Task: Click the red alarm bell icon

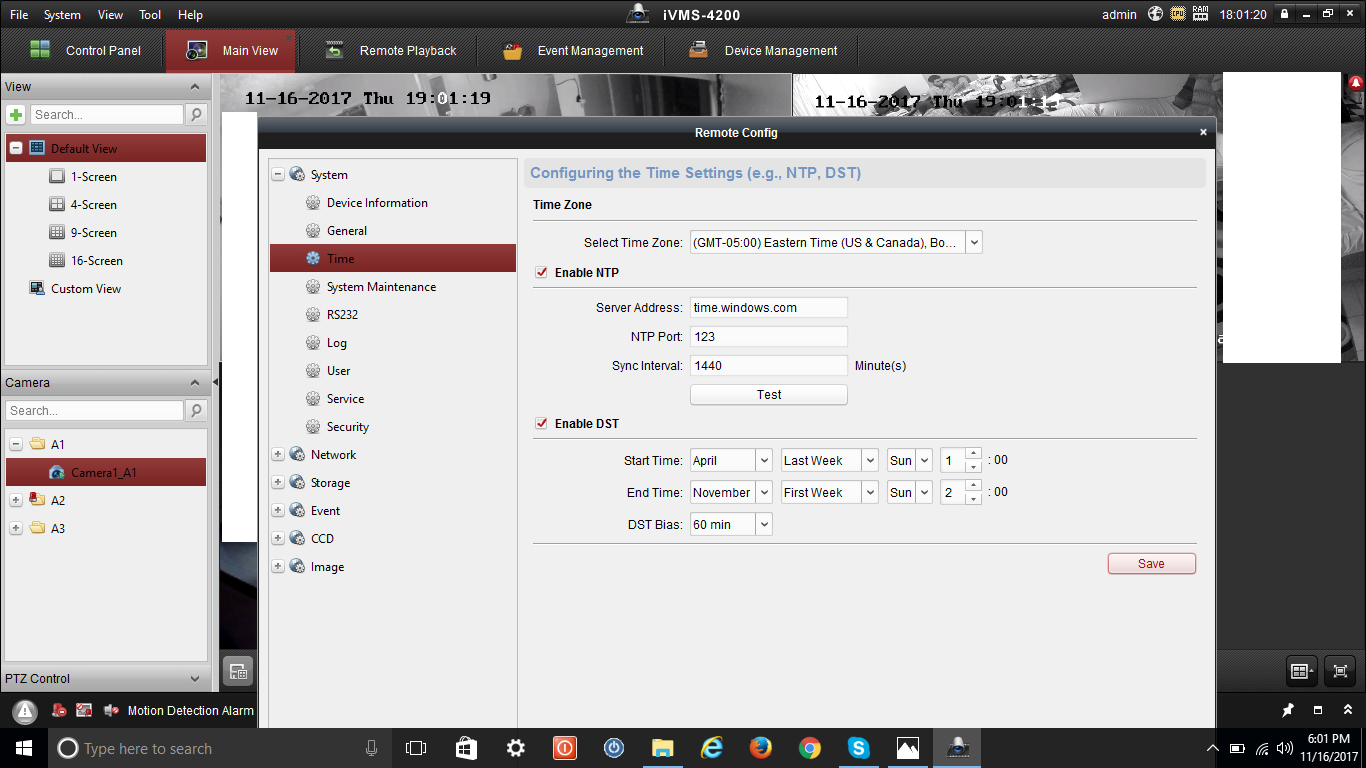Action: coord(1356,83)
